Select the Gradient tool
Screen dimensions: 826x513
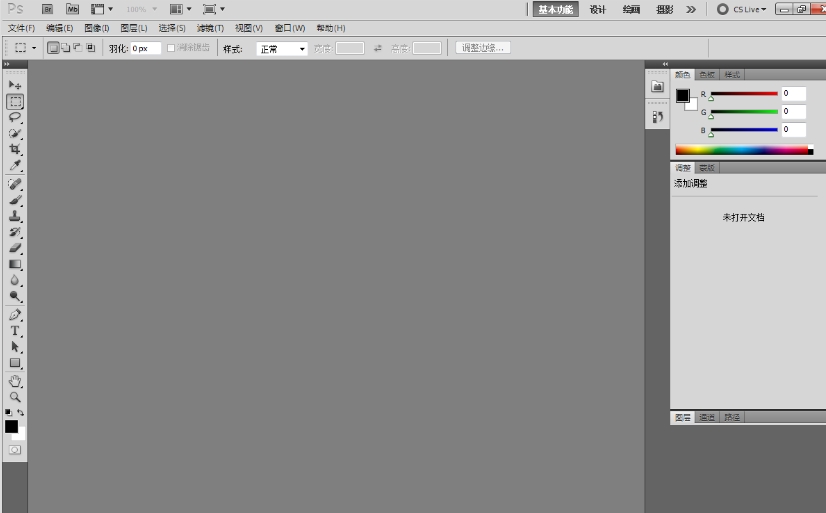pyautogui.click(x=15, y=264)
